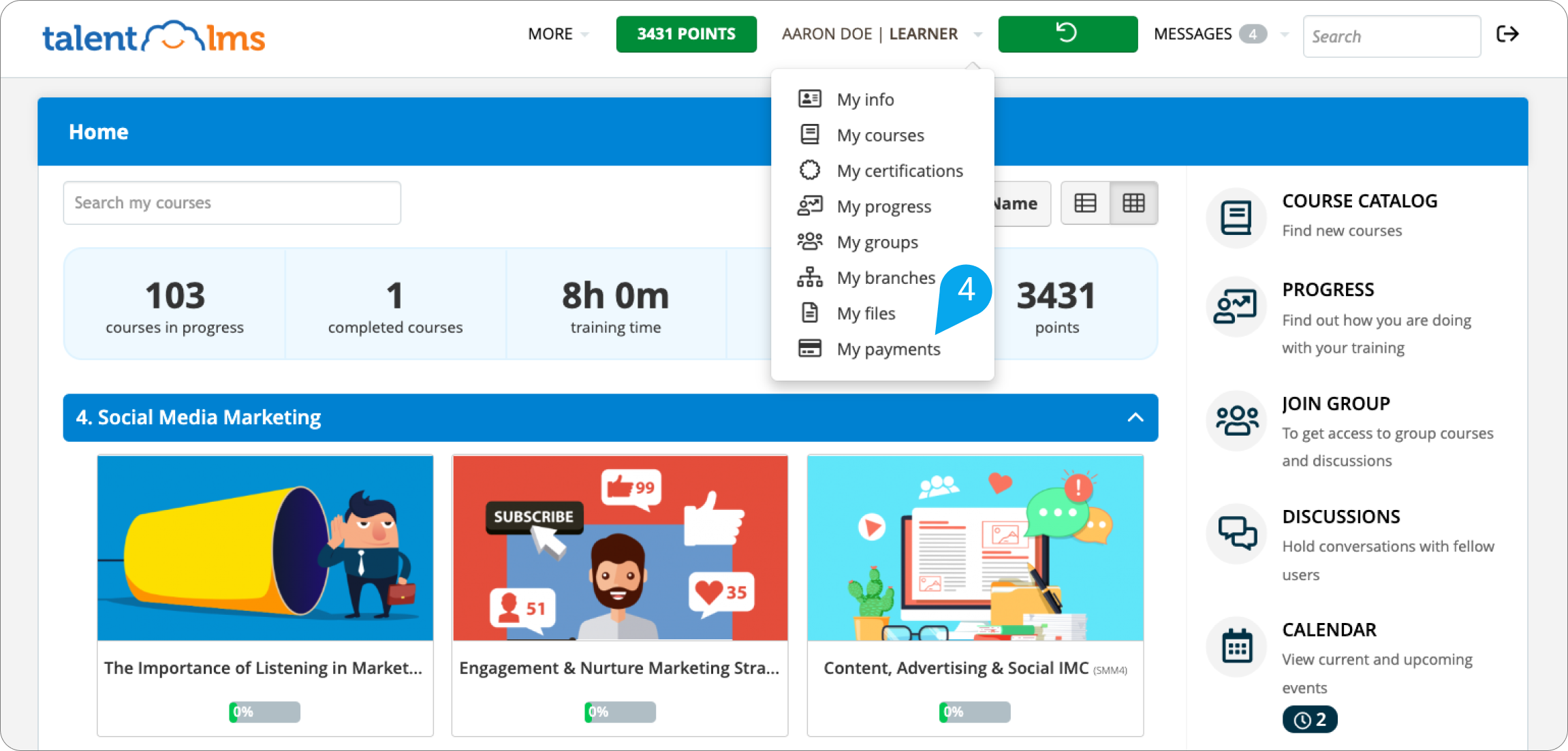Click the My payments card icon
Viewport: 1568px width, 751px height.
(x=810, y=349)
